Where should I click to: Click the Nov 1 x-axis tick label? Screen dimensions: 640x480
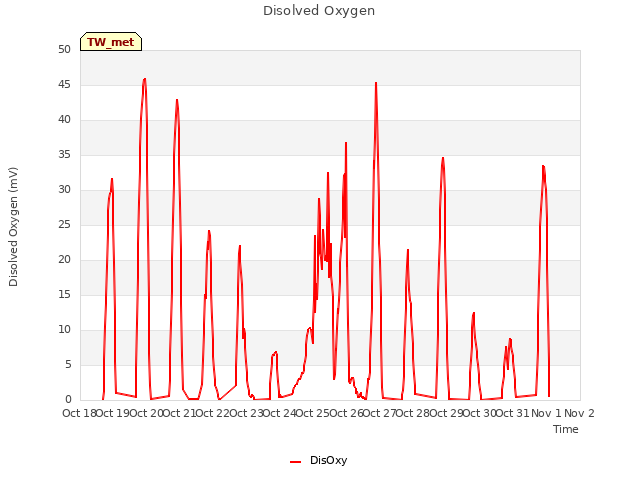546,413
